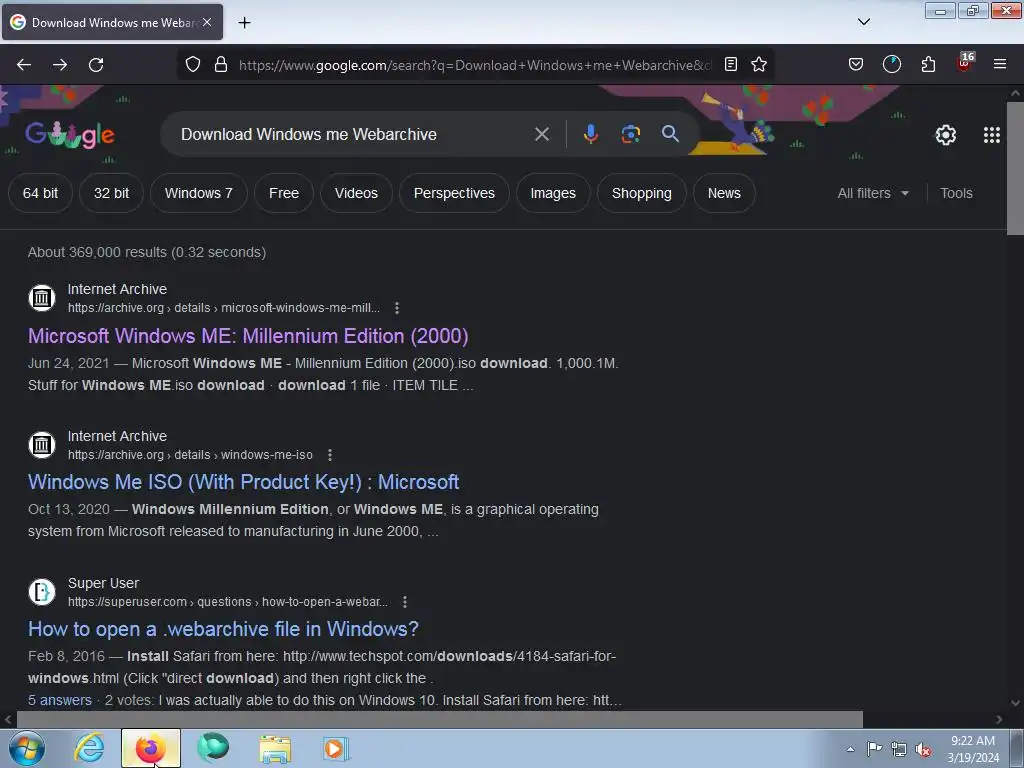Click the muted volume tray icon

tap(923, 749)
